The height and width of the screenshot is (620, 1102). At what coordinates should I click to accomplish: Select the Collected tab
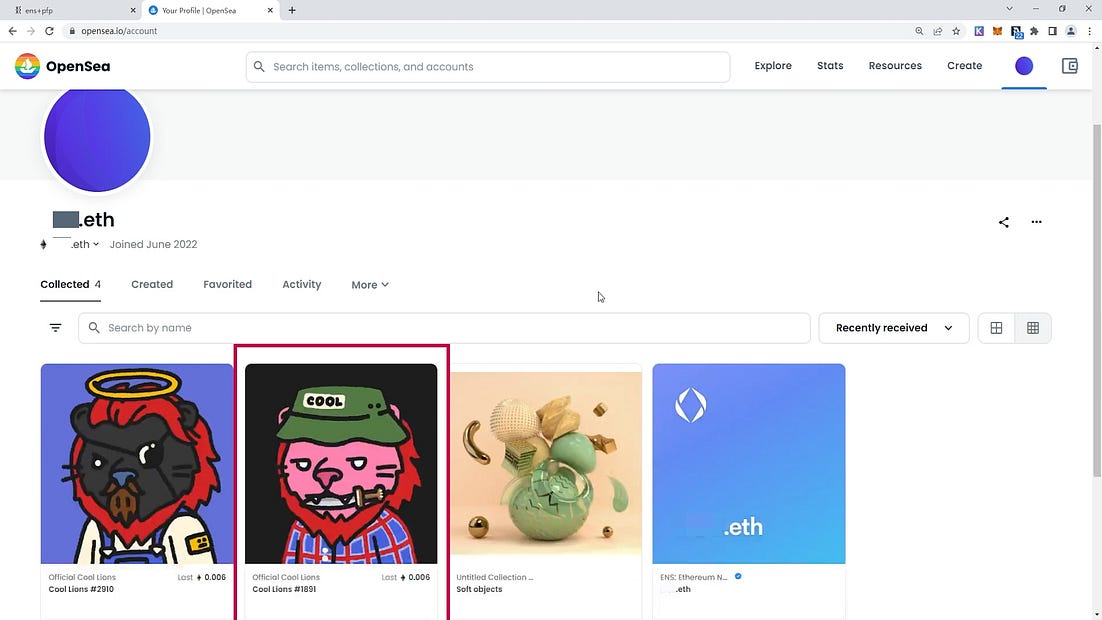click(70, 285)
